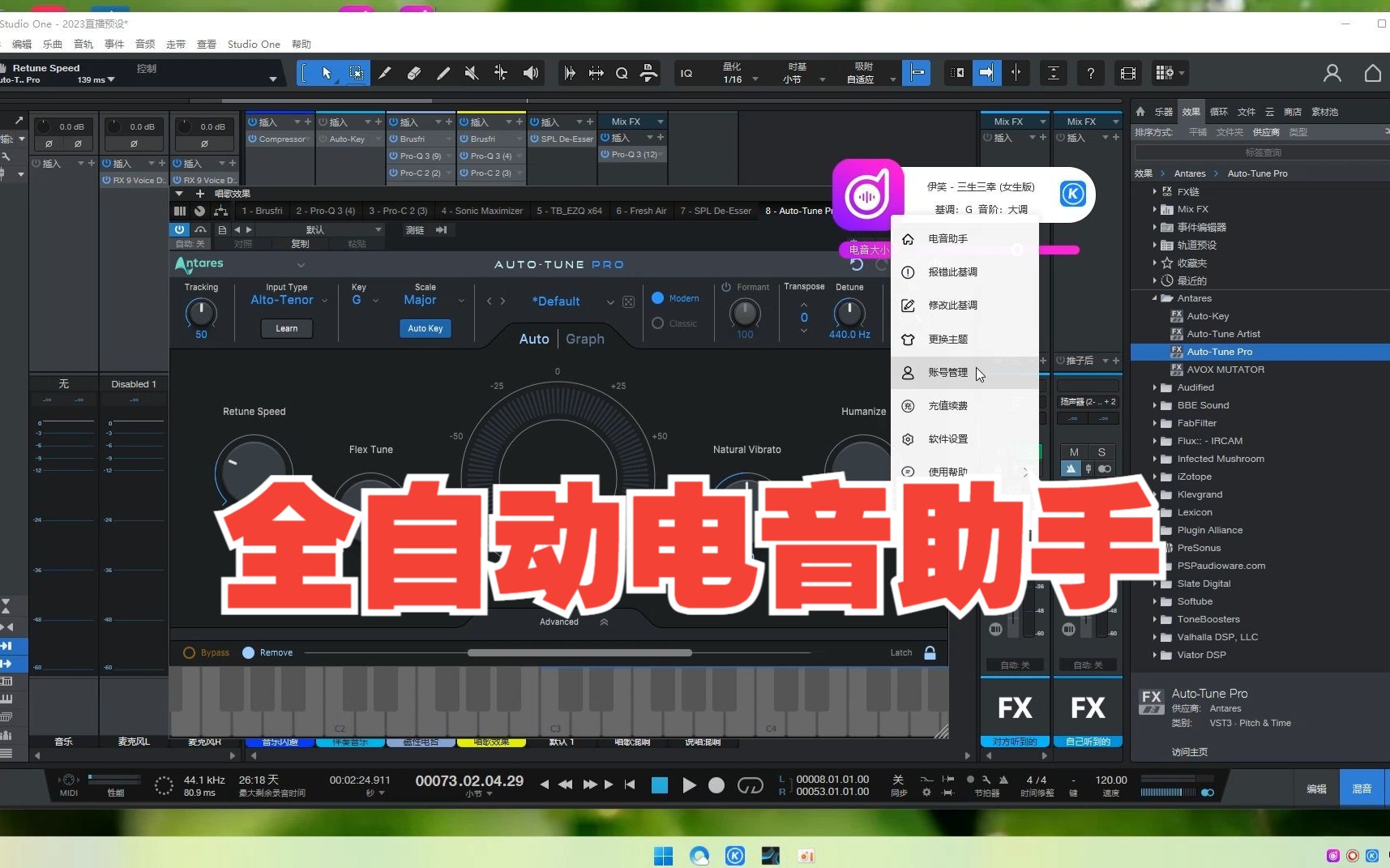Open the 更换主题 menu entry
The height and width of the screenshot is (868, 1390).
[x=964, y=339]
